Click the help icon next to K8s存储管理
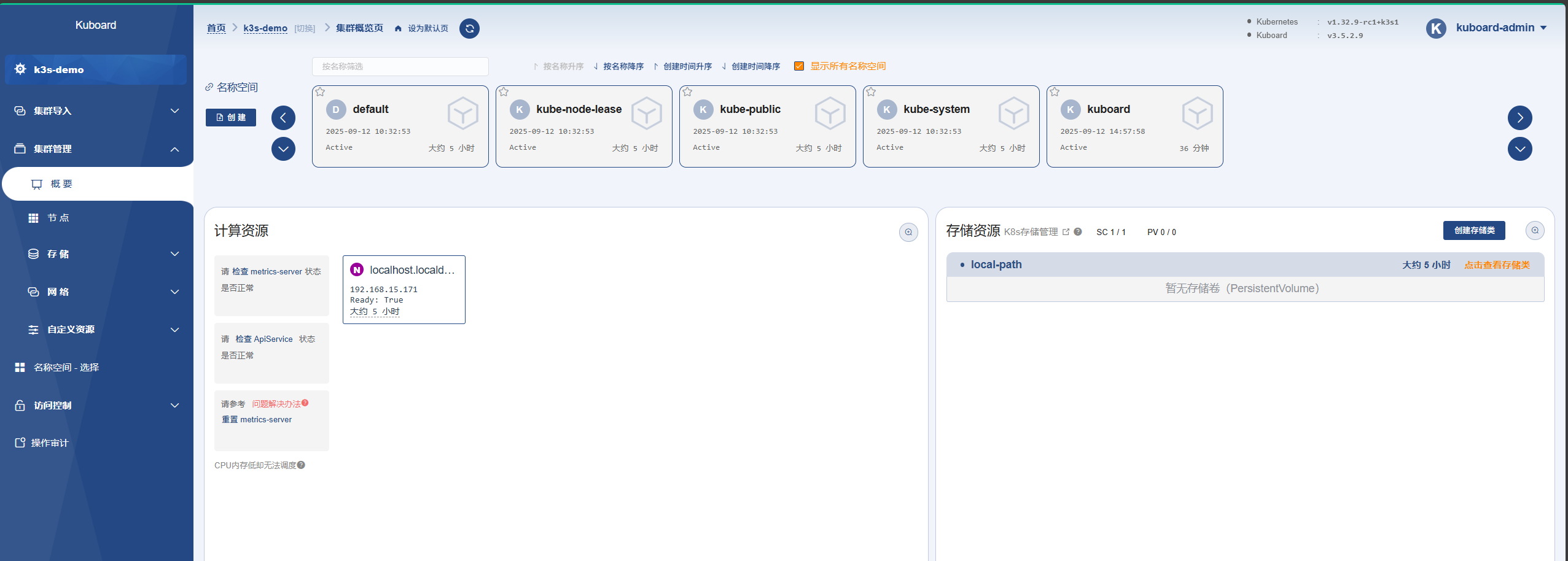 tap(1078, 231)
